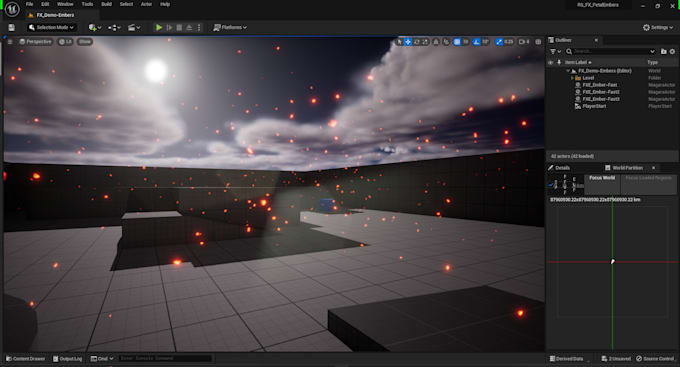Viewport: 680px width, 367px height.
Task: Click the viewport Show button
Action: tap(85, 42)
